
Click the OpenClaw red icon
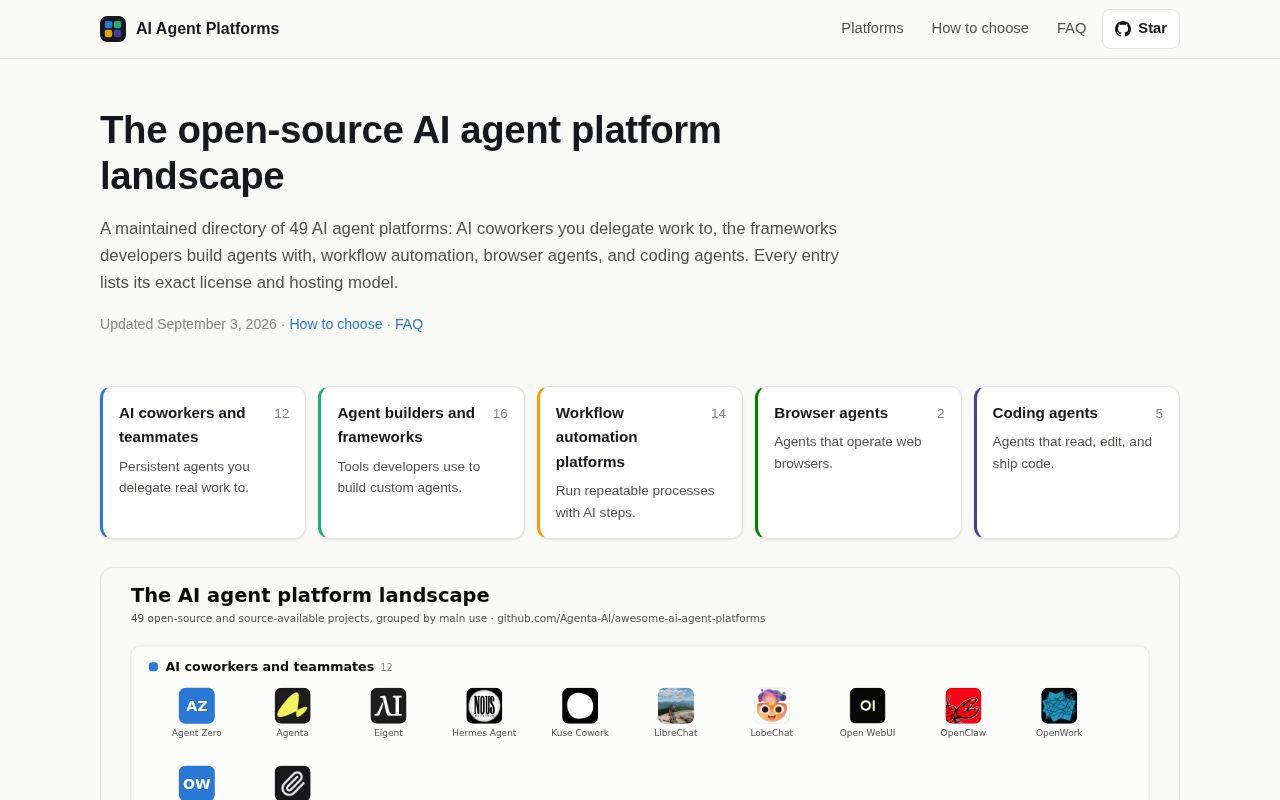(963, 706)
